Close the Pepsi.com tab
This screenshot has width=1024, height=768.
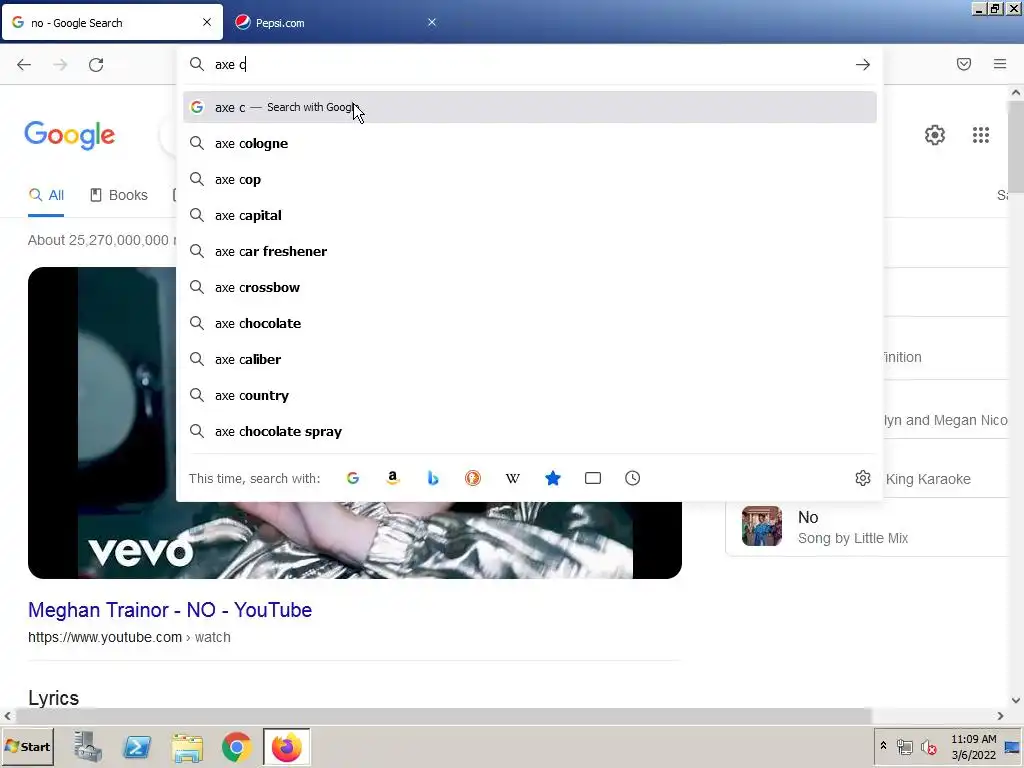pyautogui.click(x=432, y=22)
